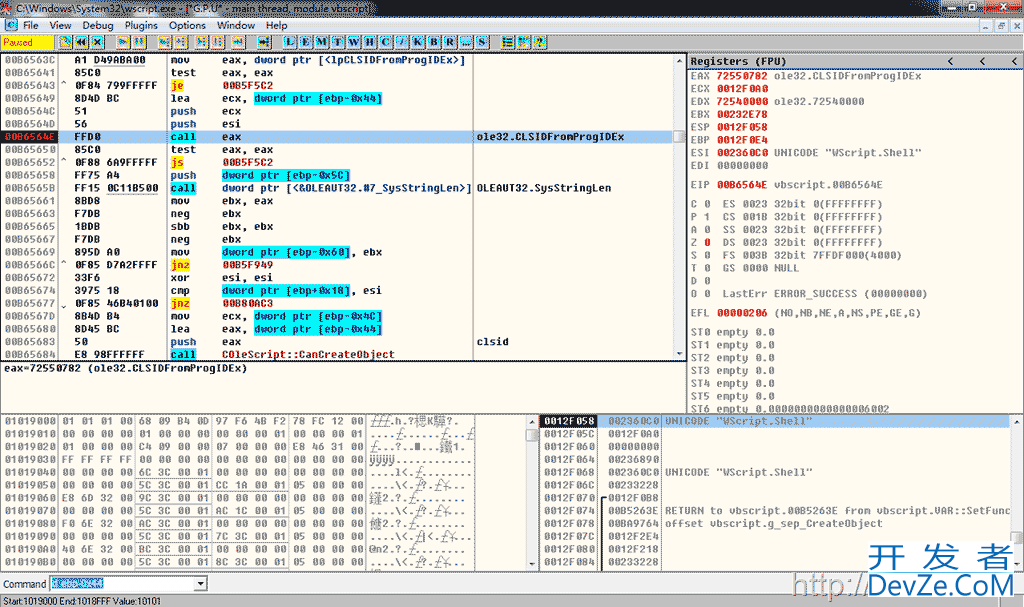
Task: Click the Run program toolbar icon
Action: pos(123,42)
